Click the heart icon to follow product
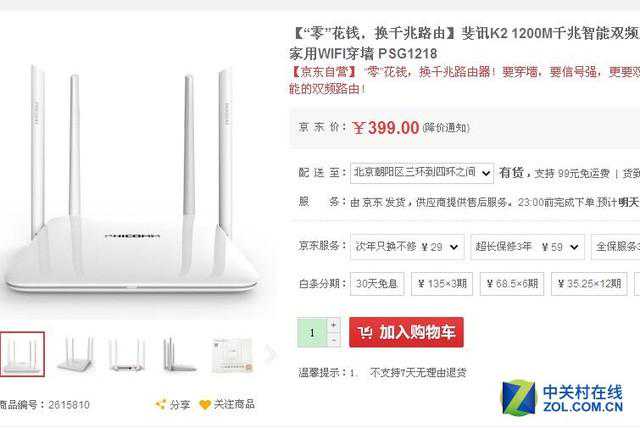Image resolution: width=640 pixels, height=428 pixels. click(205, 404)
